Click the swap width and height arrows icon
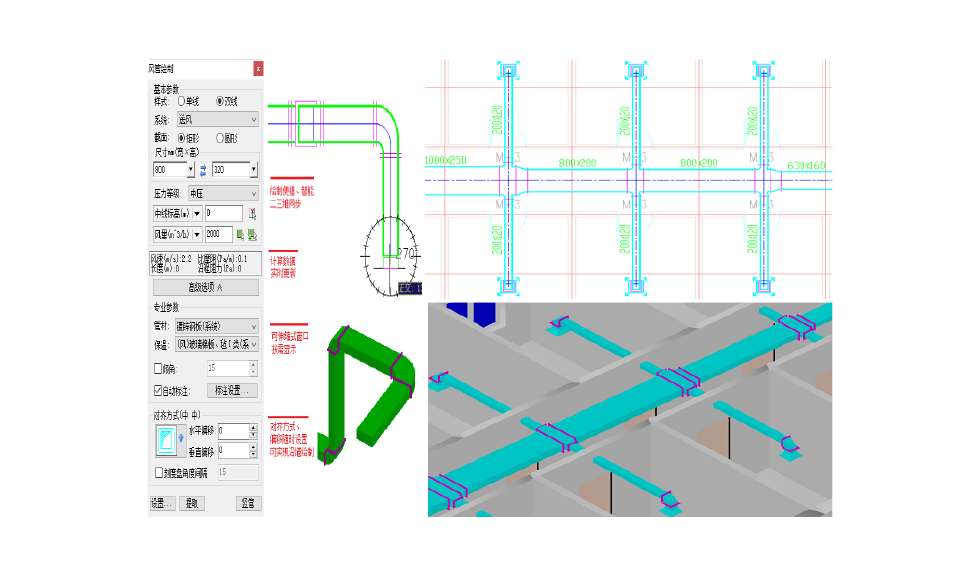 point(203,170)
